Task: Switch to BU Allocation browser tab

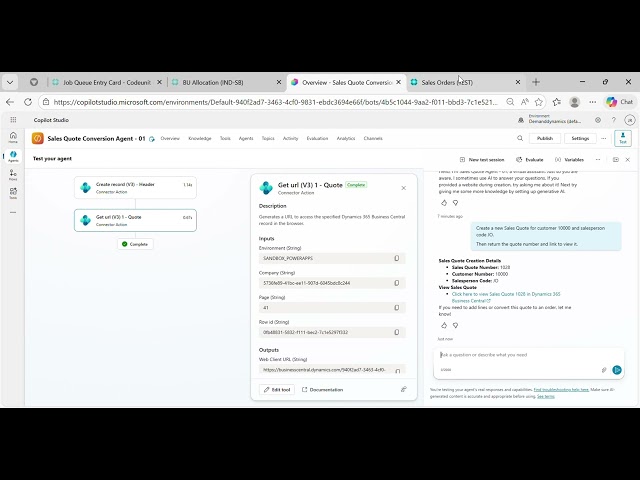Action: [x=227, y=82]
